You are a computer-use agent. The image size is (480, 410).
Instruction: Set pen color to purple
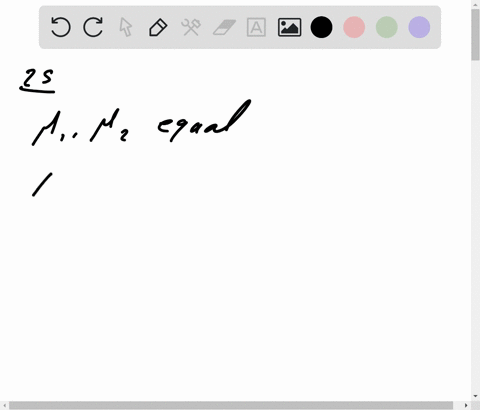[x=419, y=27]
